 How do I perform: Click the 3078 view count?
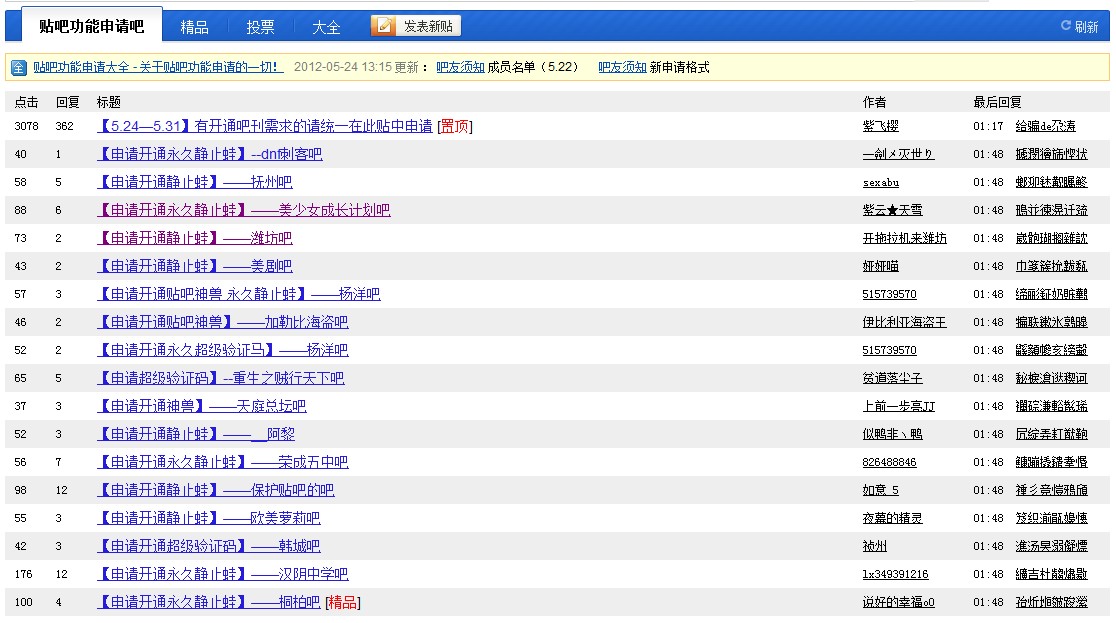coord(26,126)
